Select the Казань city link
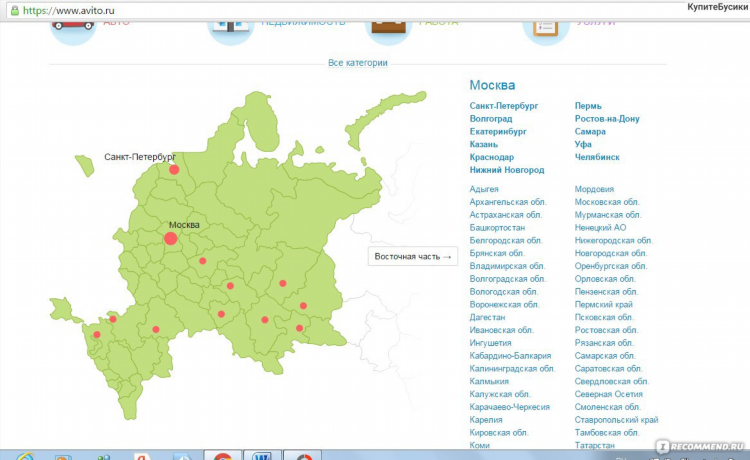Image resolution: width=750 pixels, height=460 pixels. click(484, 144)
